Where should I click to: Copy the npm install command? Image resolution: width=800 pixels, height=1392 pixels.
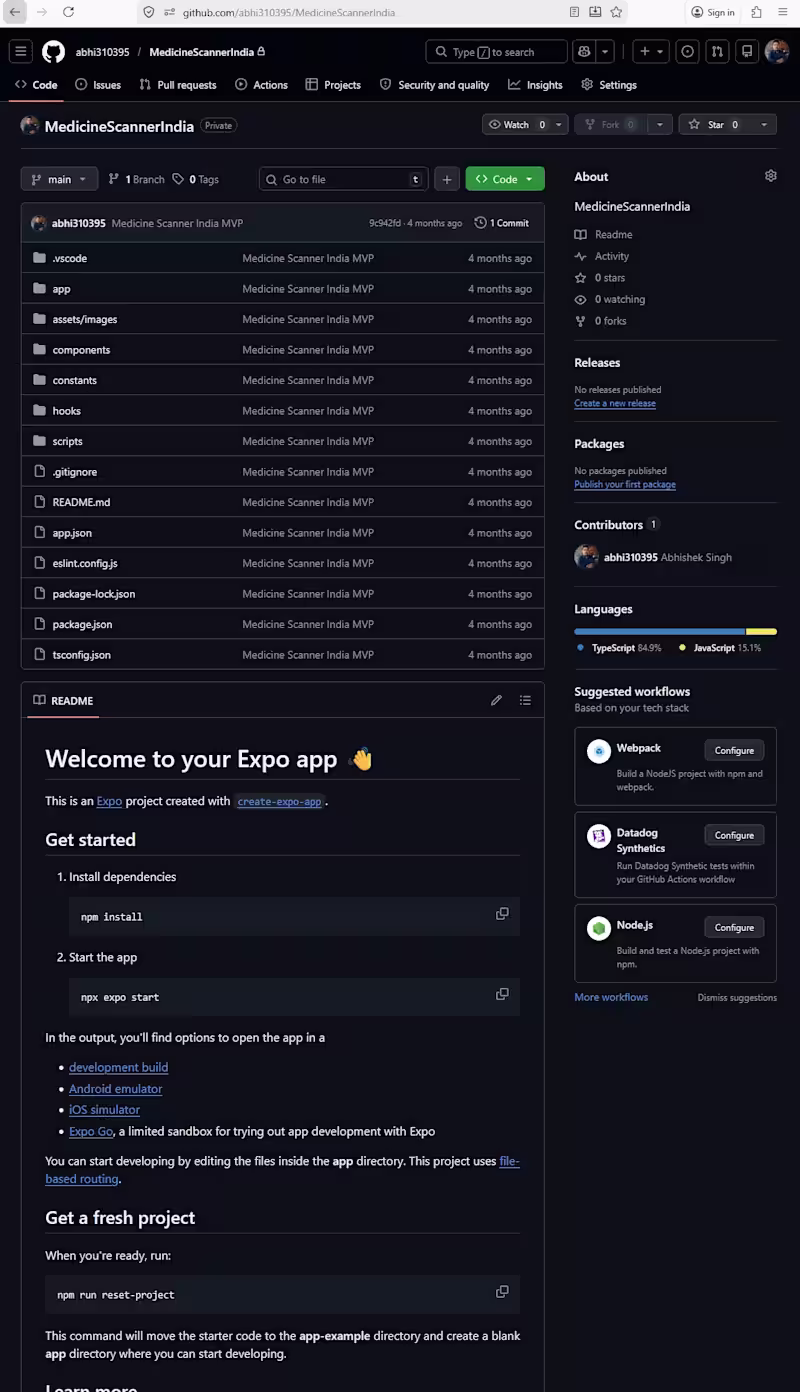(502, 914)
